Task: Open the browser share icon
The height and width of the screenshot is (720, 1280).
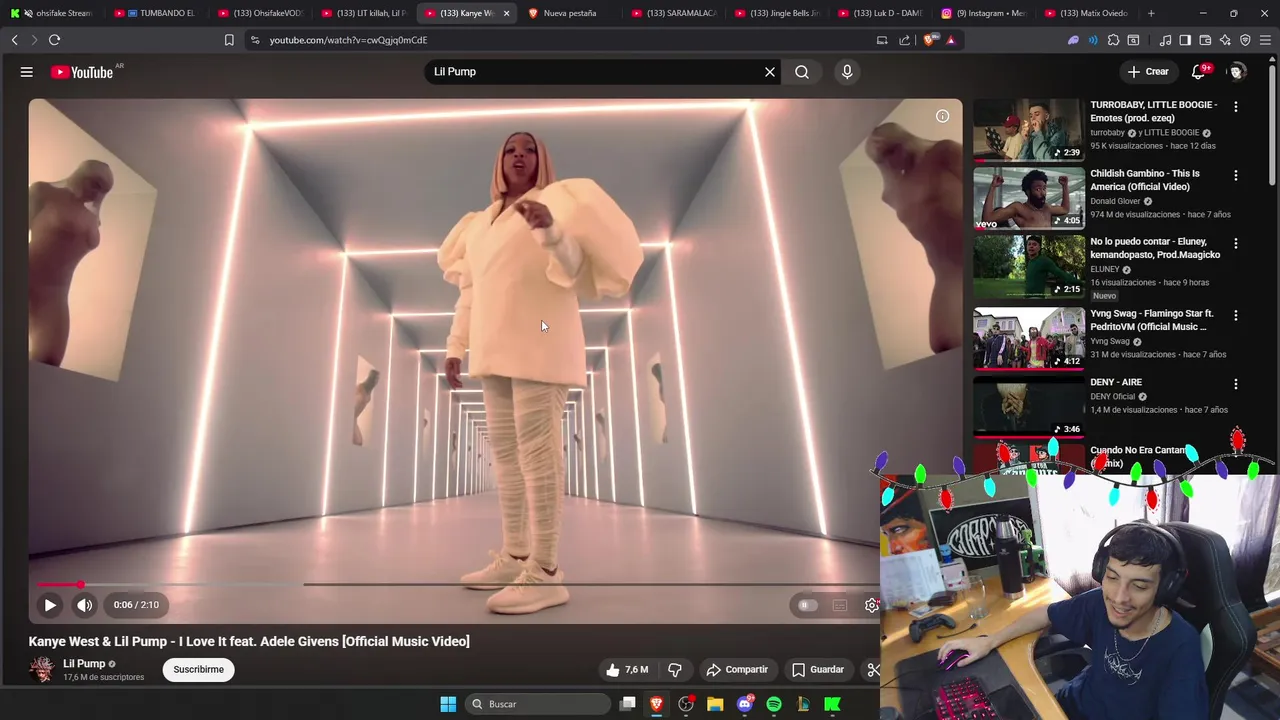Action: (905, 40)
